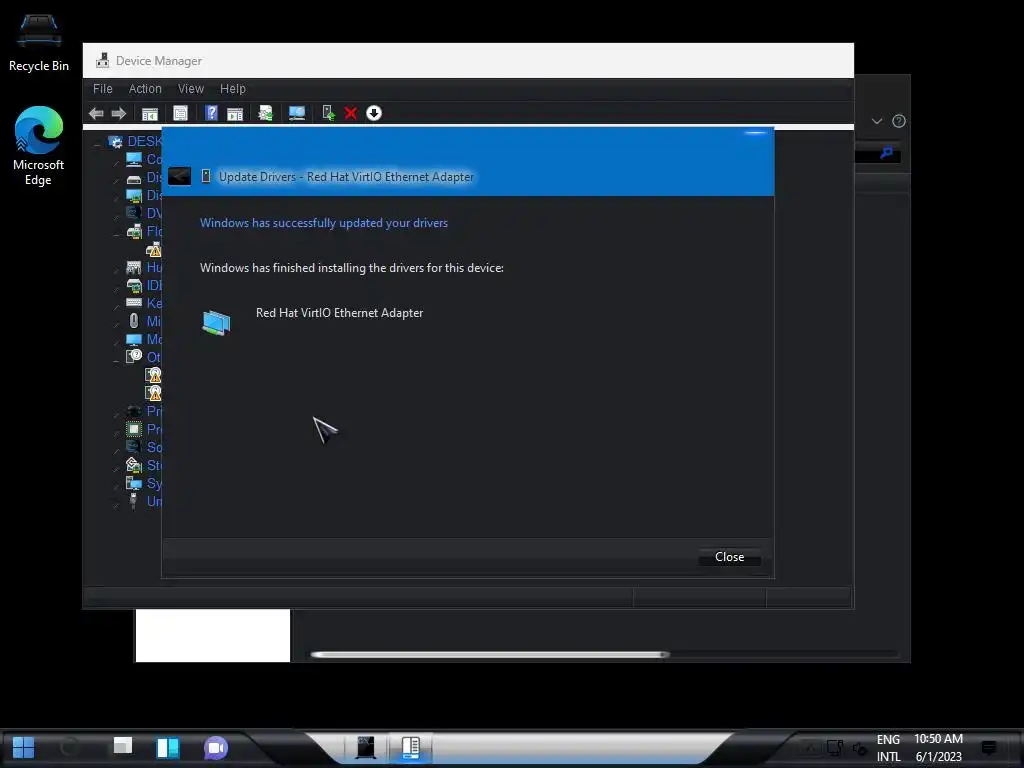
Task: Click the USB controllers icon in tree
Action: click(x=134, y=501)
